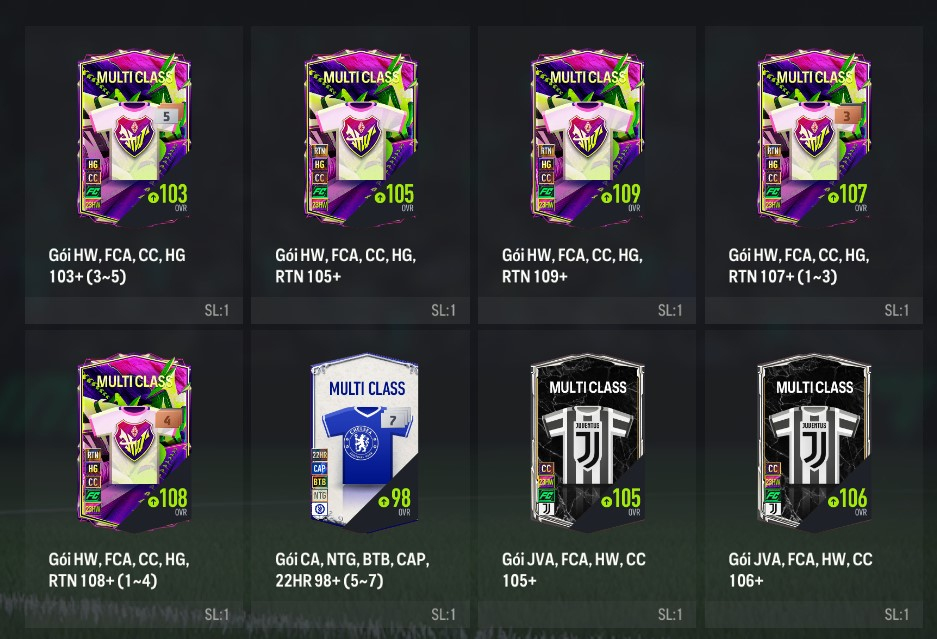Open the 109 OVR Multi Class pack card
Screen dimensions: 937x639
587,138
